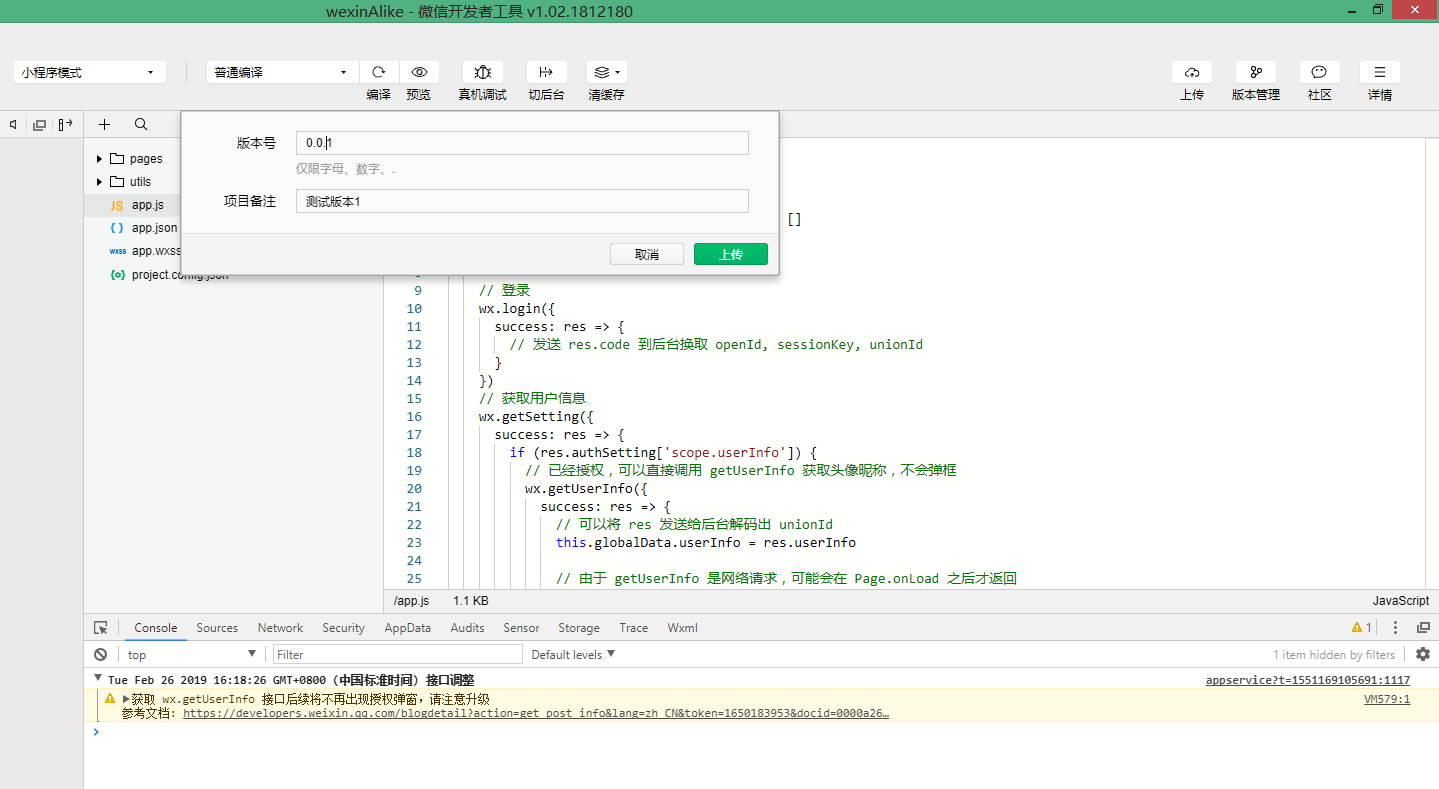Switch to the Sources tab
Viewport: 1439px width, 789px height.
click(x=217, y=628)
